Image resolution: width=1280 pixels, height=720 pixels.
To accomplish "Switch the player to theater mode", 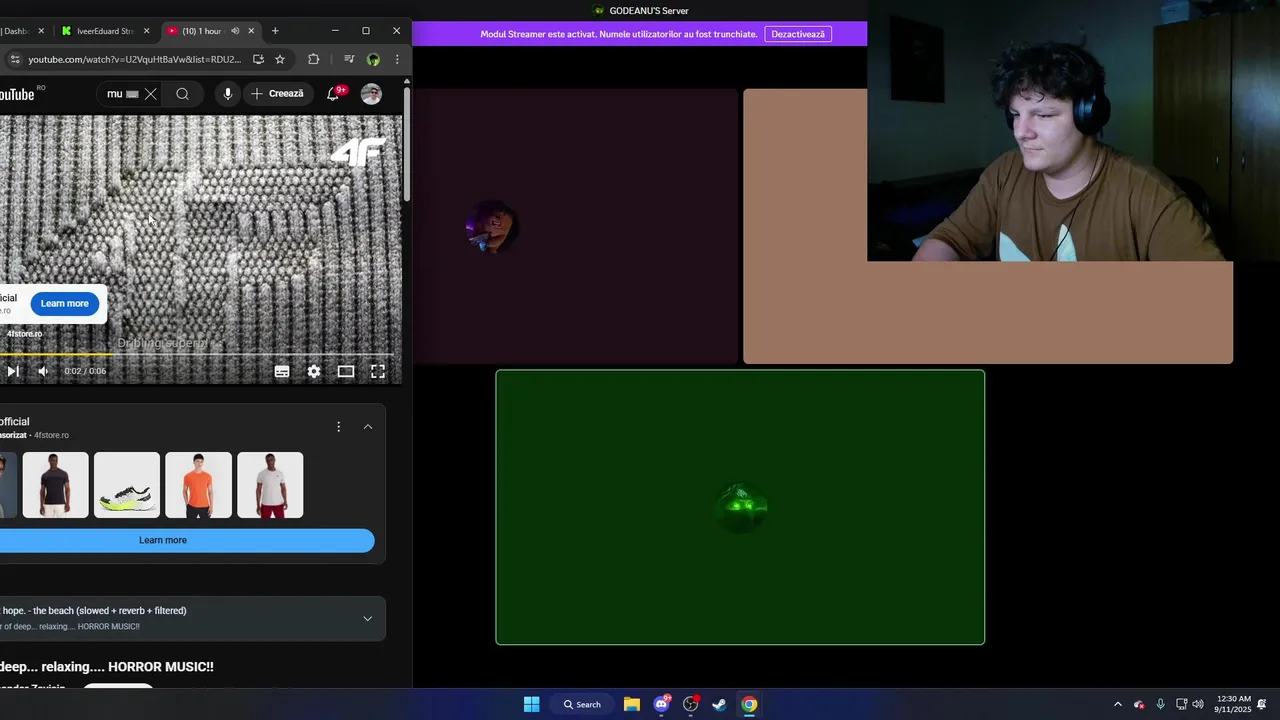I will point(346,371).
